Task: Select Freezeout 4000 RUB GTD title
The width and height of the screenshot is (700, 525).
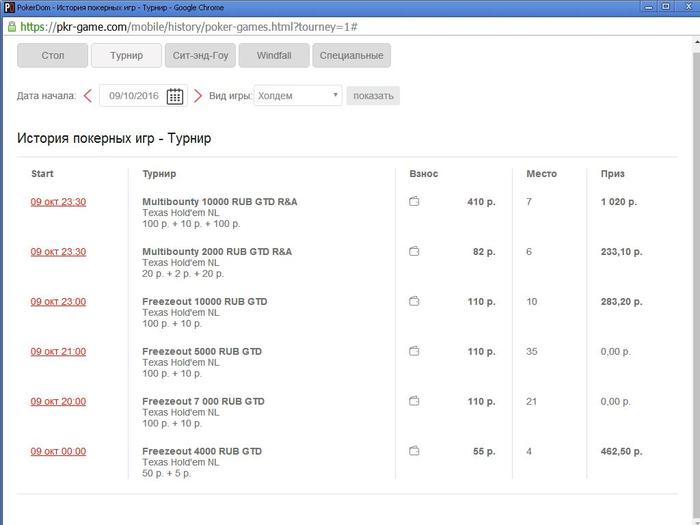Action: 202,452
